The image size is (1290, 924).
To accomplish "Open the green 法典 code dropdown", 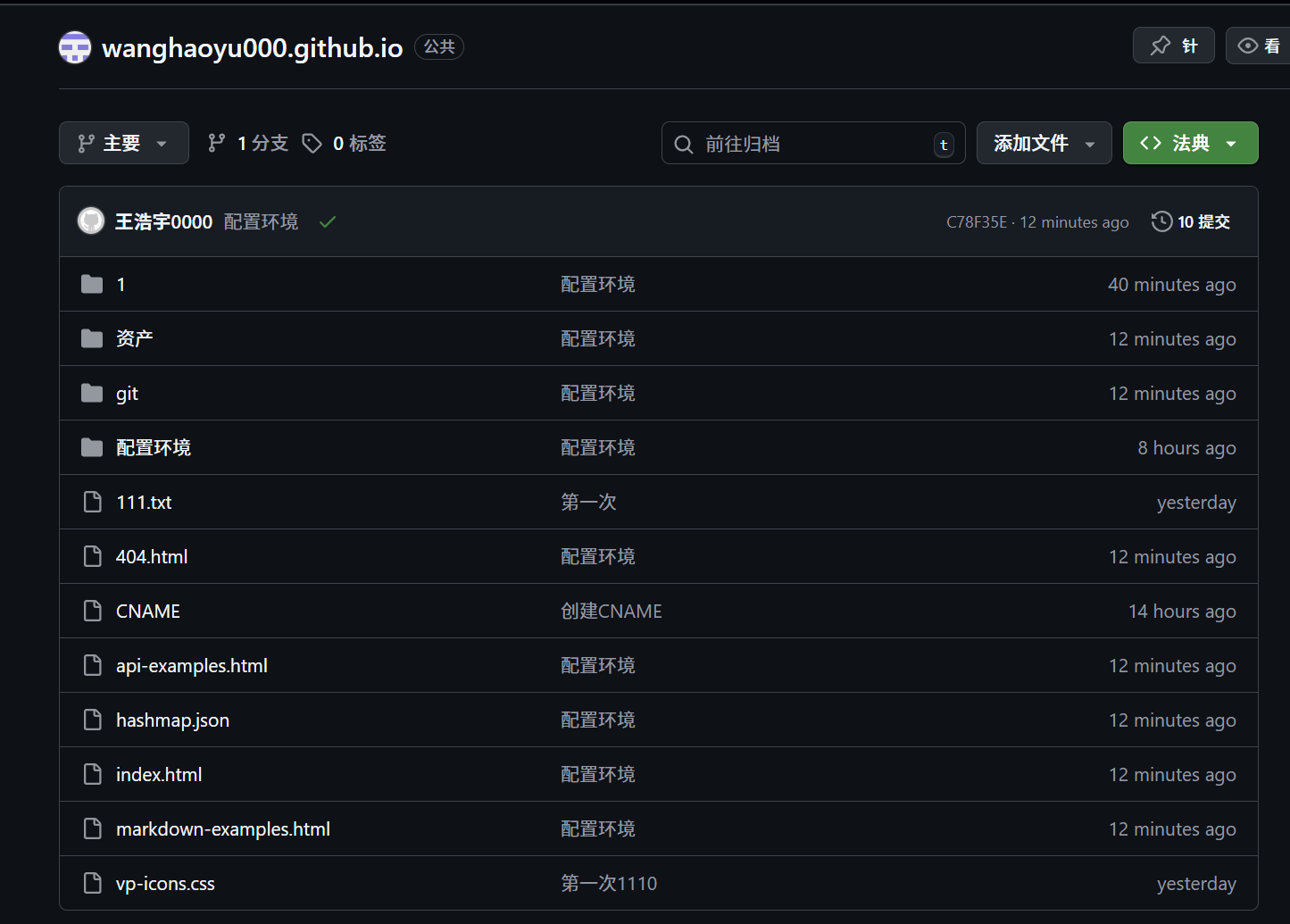I will point(1190,144).
